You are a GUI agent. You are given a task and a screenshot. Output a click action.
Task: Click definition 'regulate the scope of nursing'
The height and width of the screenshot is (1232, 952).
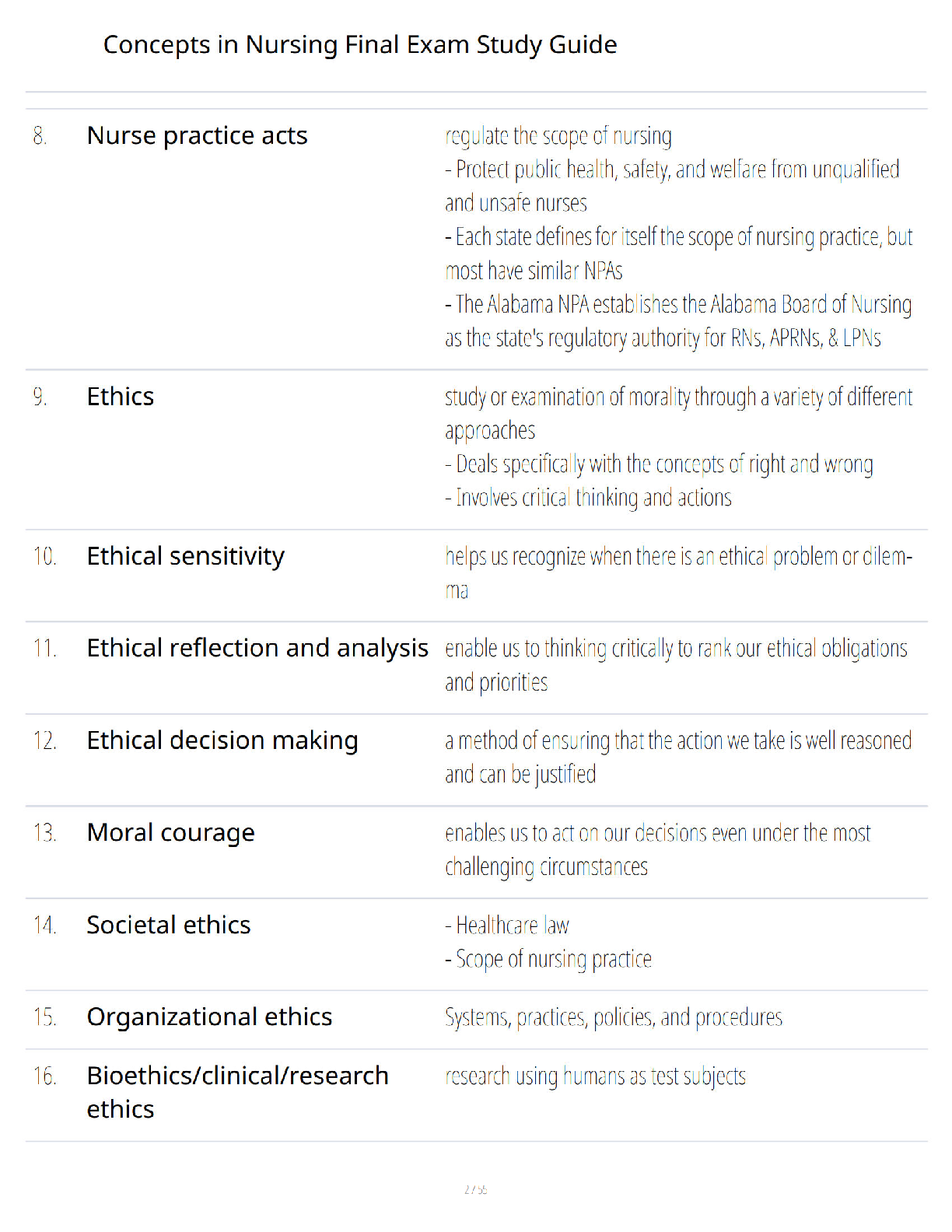(x=558, y=136)
